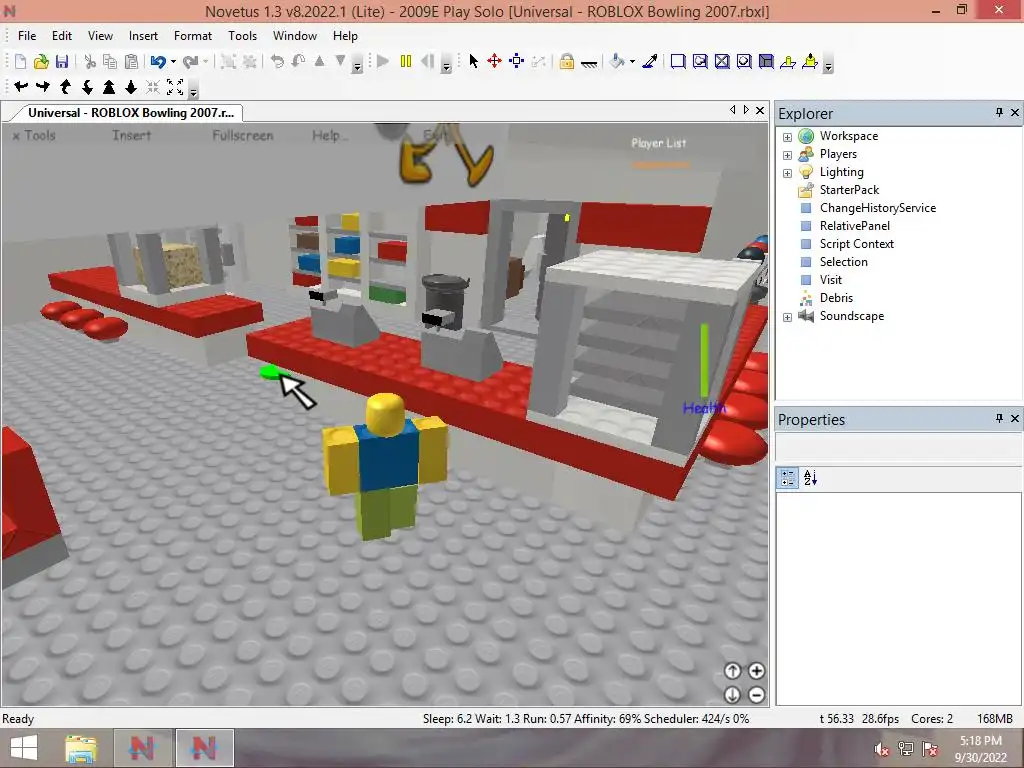Open the Edit menu
The width and height of the screenshot is (1024, 768).
tap(62, 36)
